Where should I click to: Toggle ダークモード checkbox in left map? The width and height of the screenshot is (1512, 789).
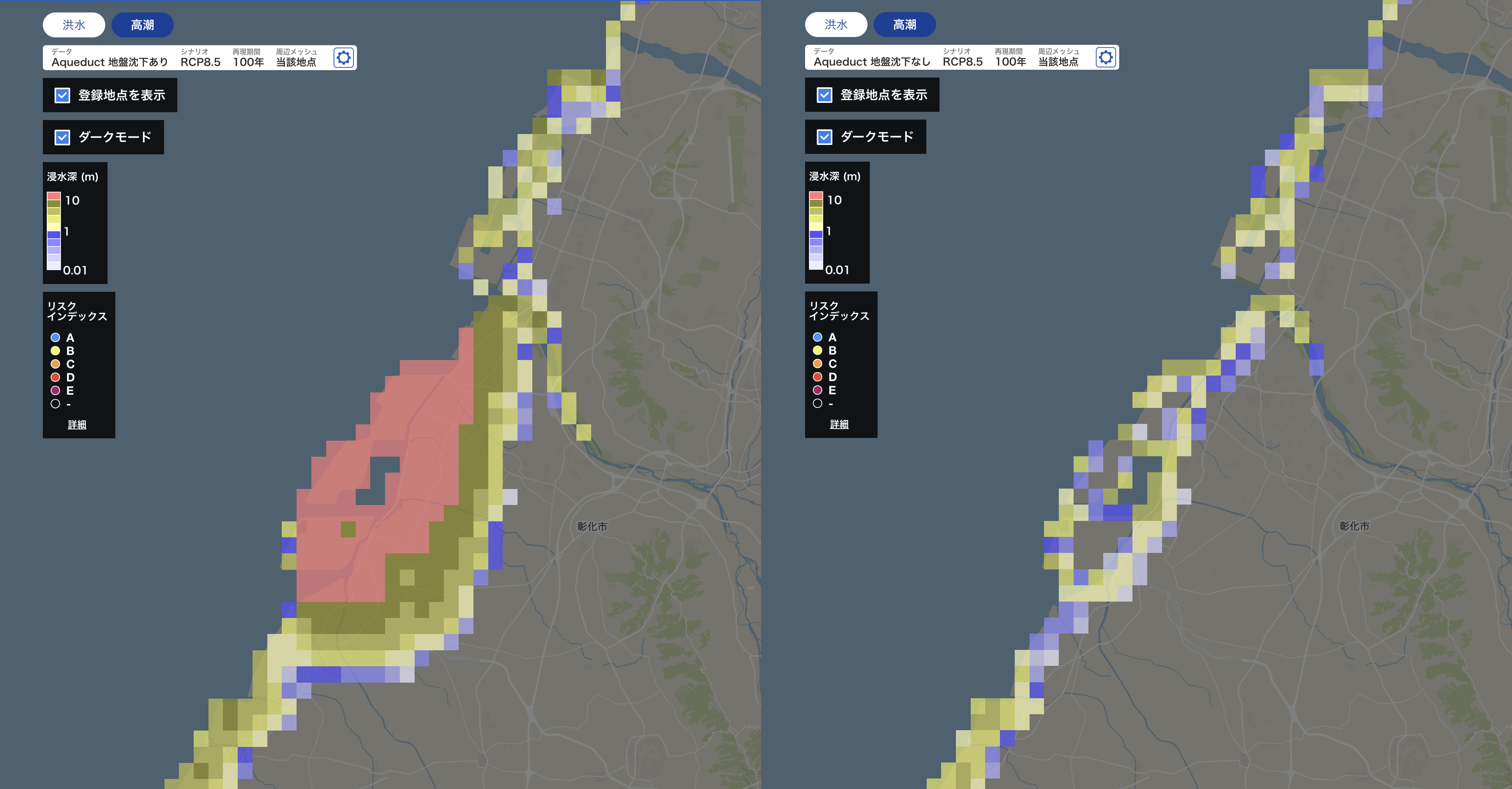click(62, 138)
